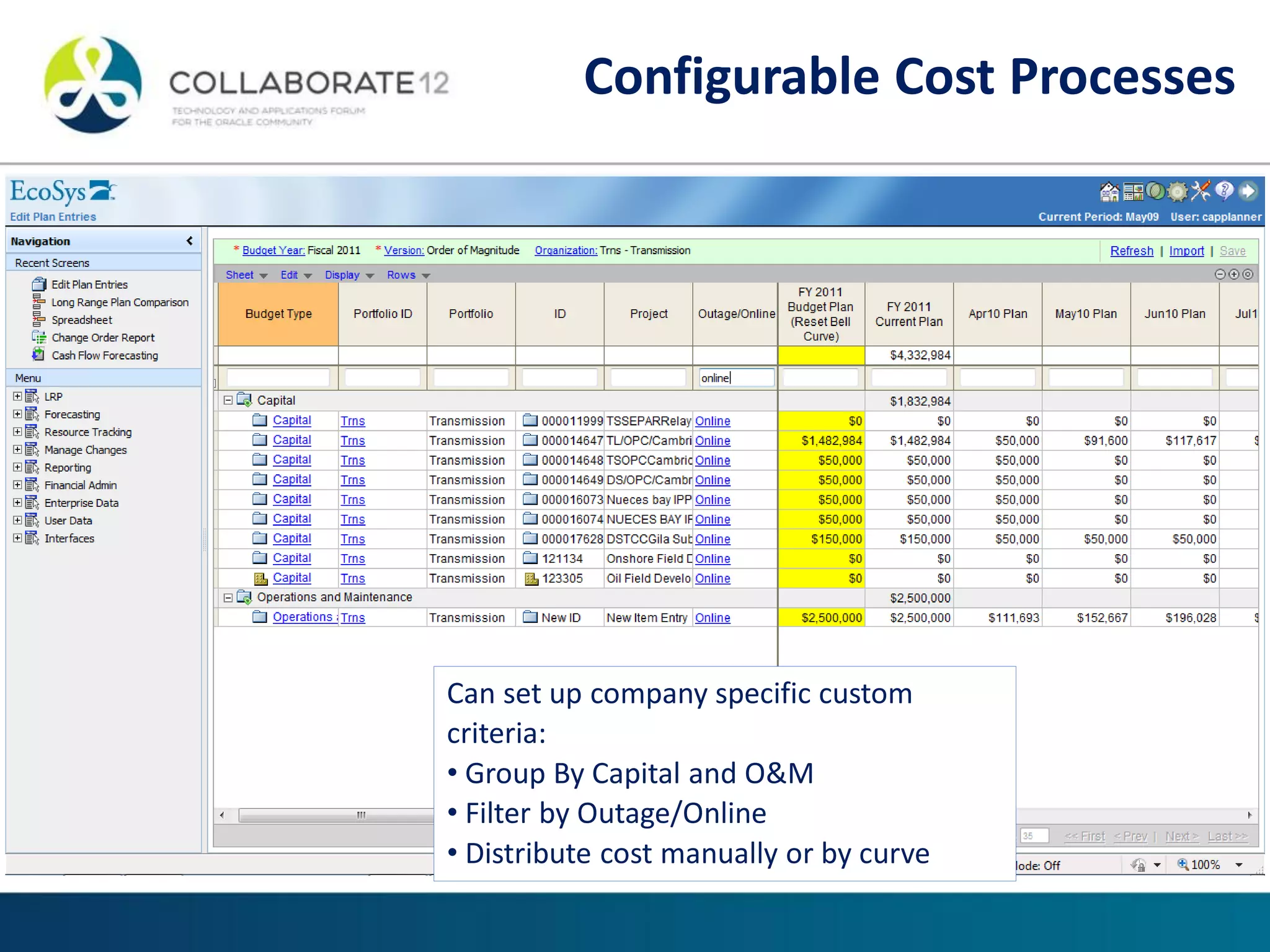Image resolution: width=1270 pixels, height=952 pixels.
Task: Open the Rows menu
Action: click(x=408, y=275)
